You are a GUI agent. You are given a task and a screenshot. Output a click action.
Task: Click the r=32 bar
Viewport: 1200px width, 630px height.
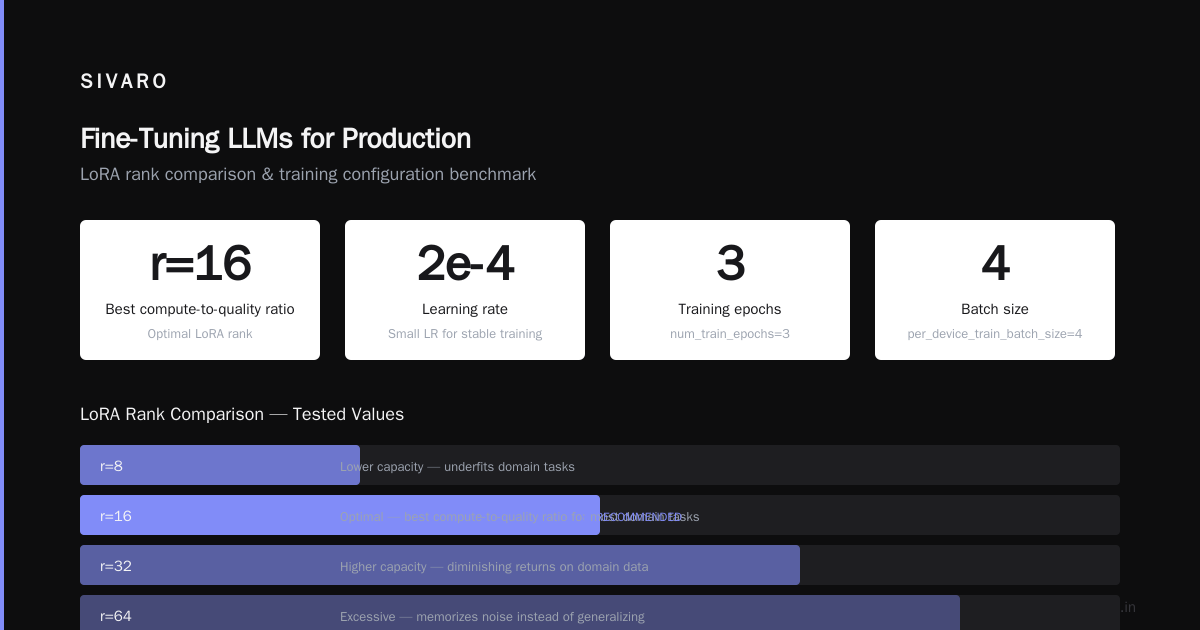tap(440, 565)
